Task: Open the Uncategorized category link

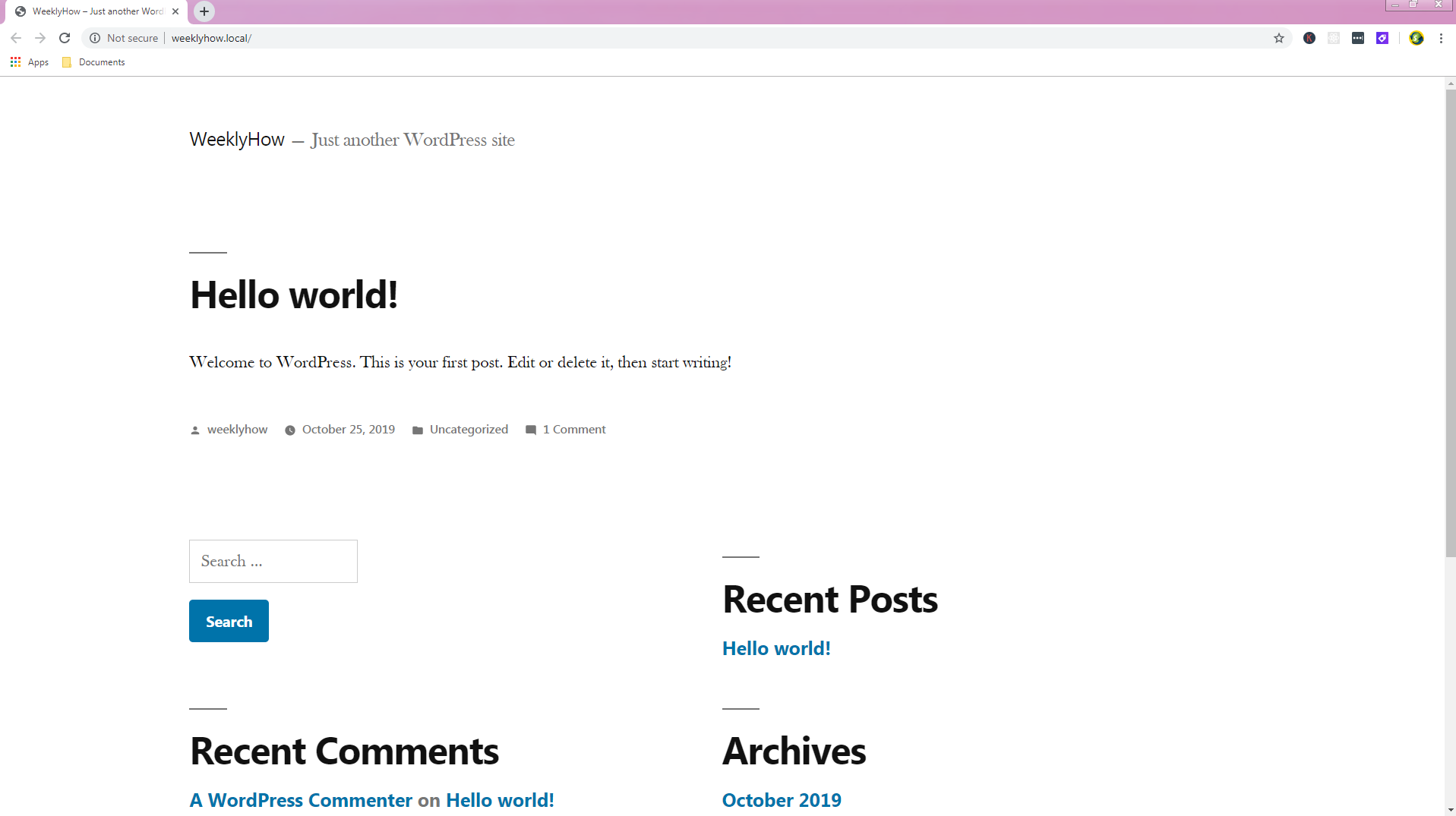Action: 469,430
